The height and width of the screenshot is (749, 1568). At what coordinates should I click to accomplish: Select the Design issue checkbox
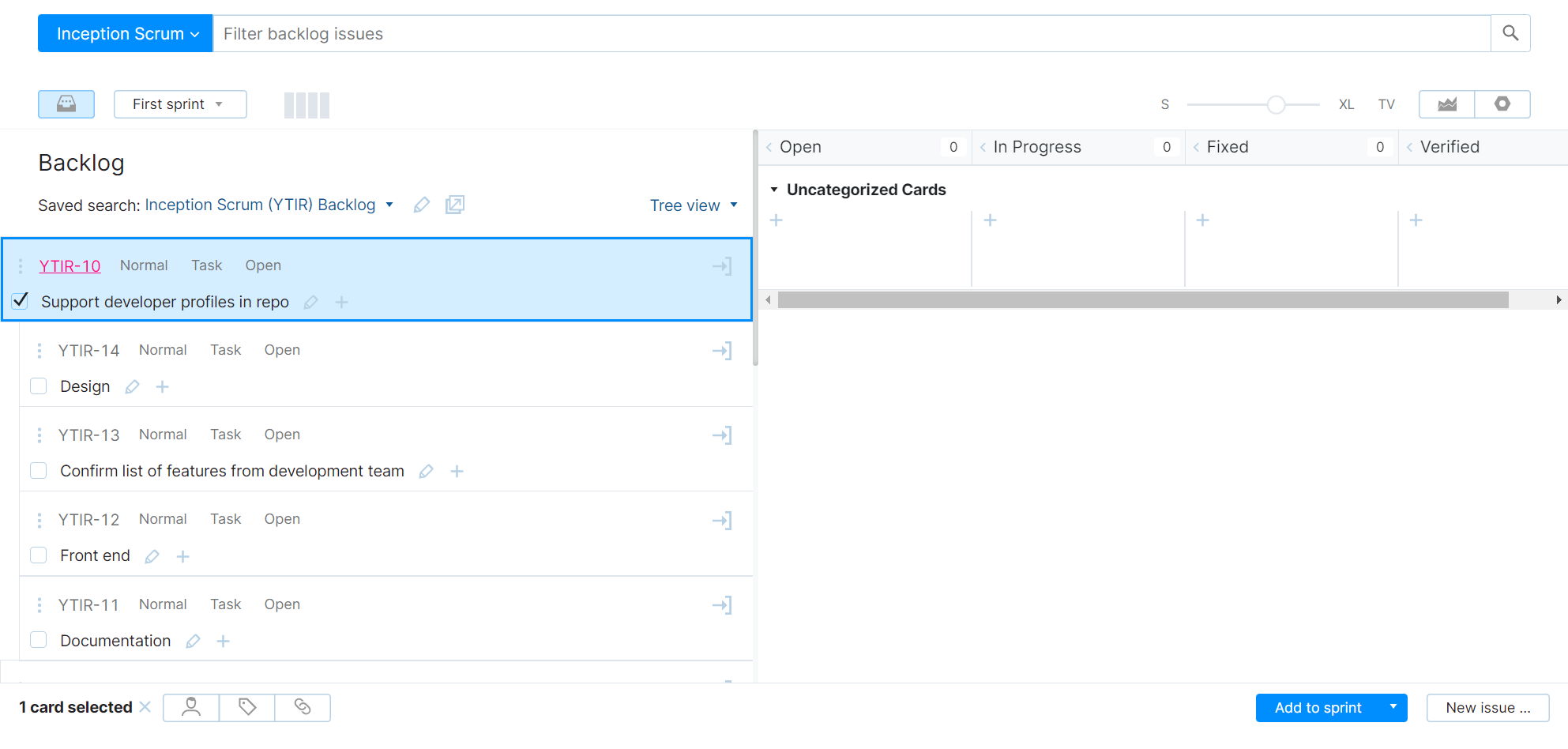(38, 386)
